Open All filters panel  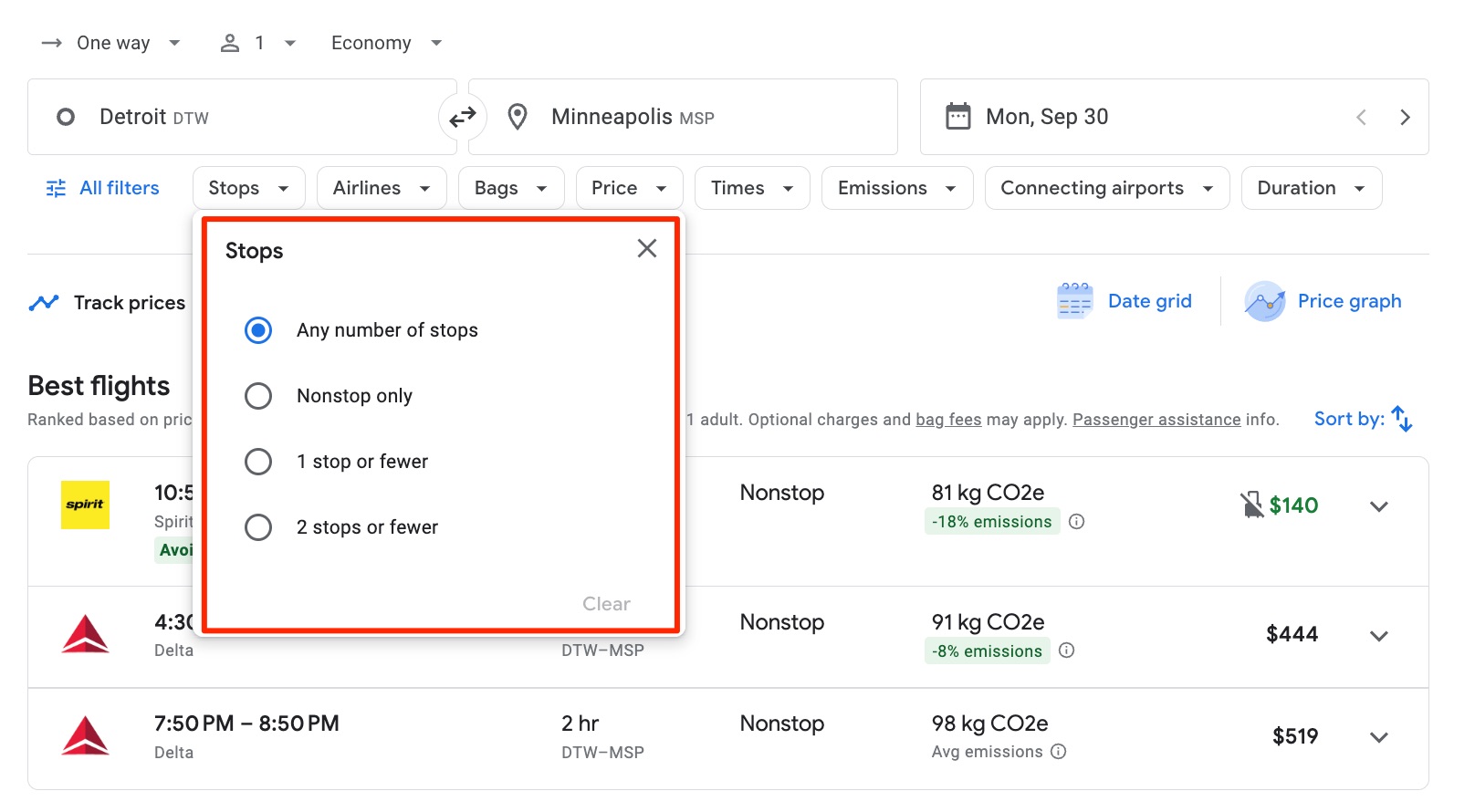[x=102, y=188]
